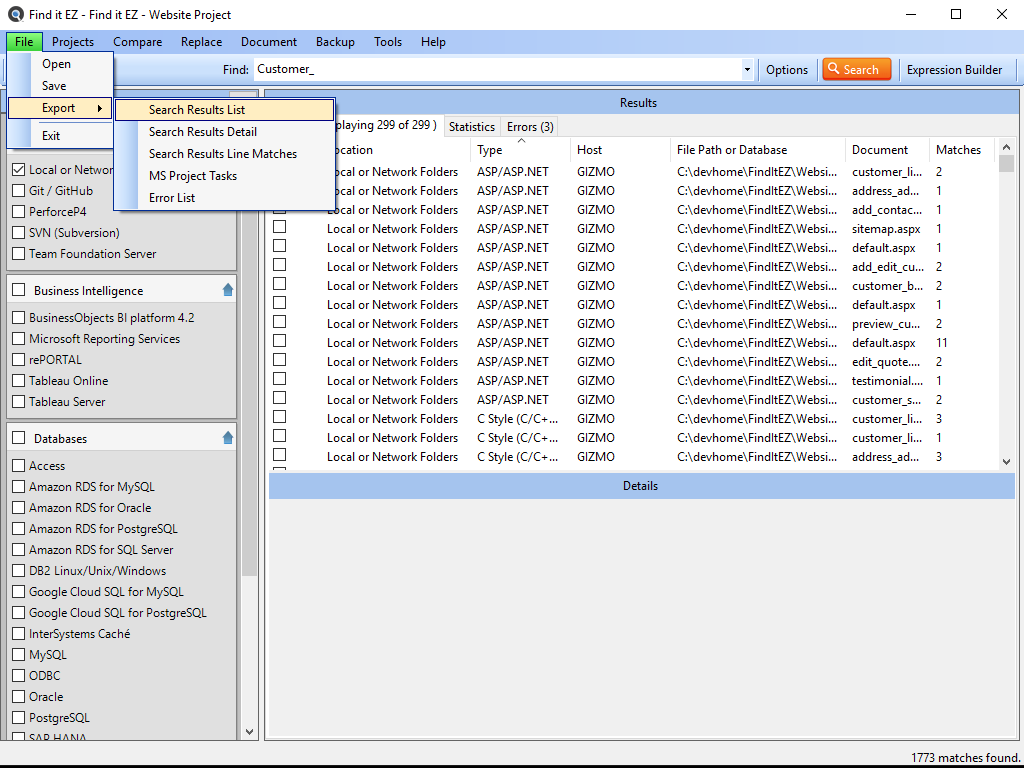Export the Search Results List
Screen dimensions: 1024x768
pyautogui.click(x=225, y=110)
